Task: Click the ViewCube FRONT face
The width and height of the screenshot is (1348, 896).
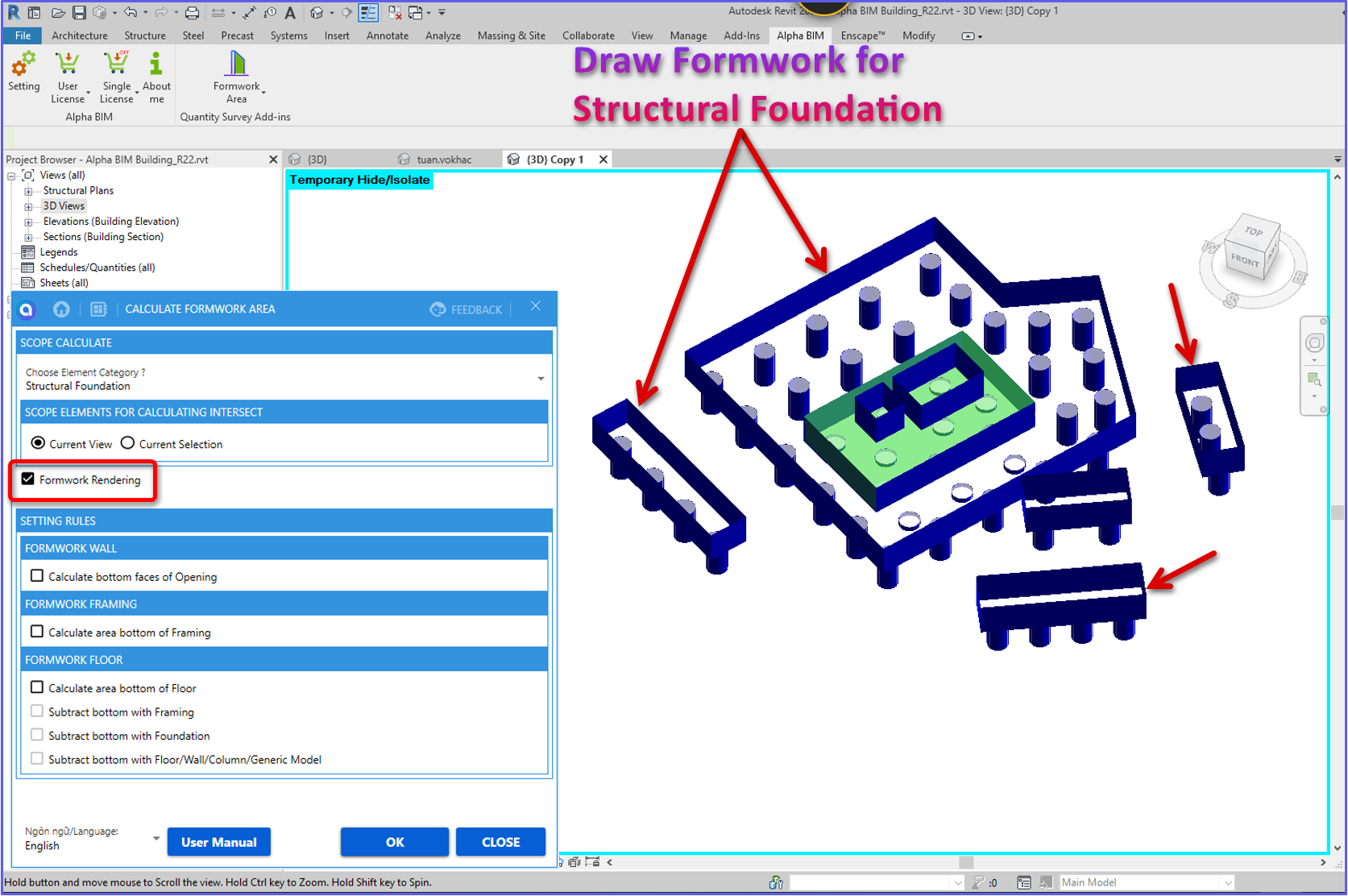Action: 1245,259
